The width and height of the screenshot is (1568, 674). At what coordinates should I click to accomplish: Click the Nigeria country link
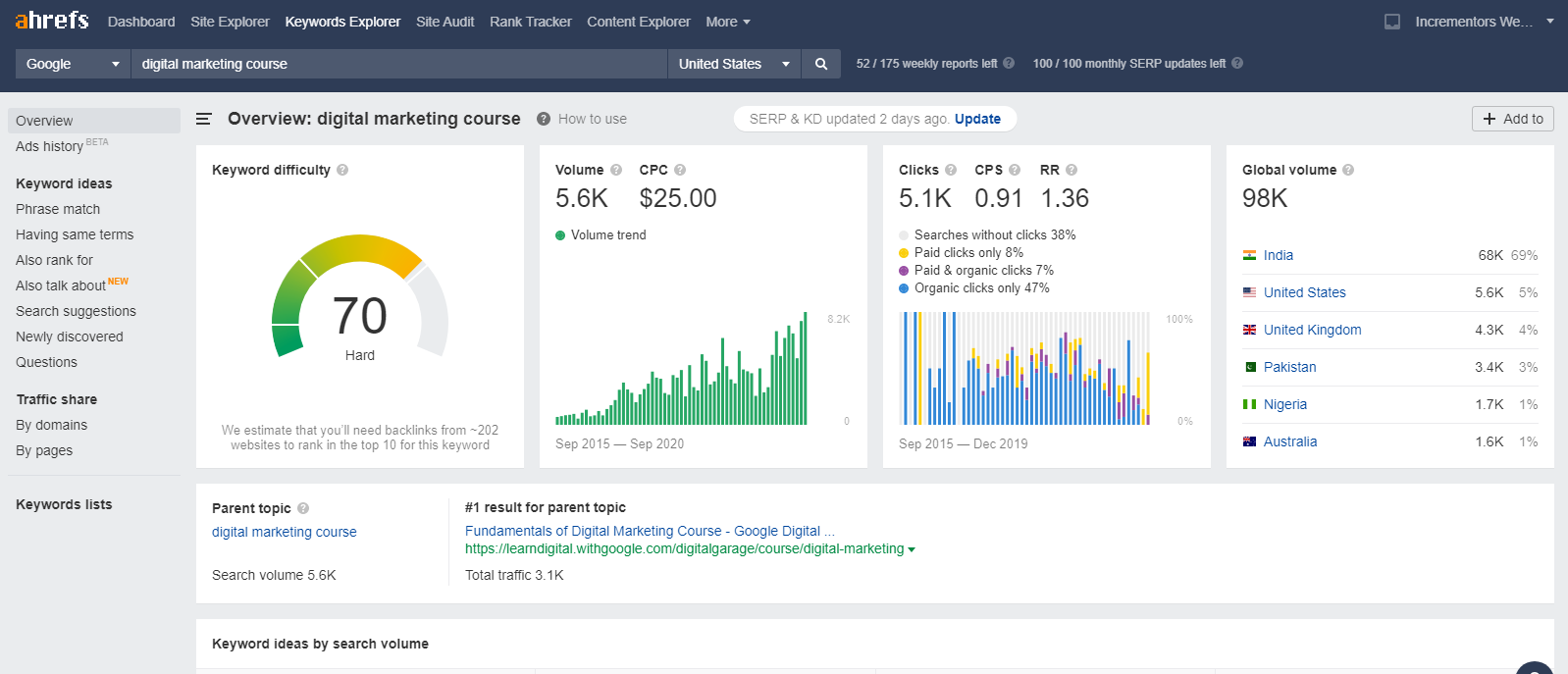[1285, 404]
